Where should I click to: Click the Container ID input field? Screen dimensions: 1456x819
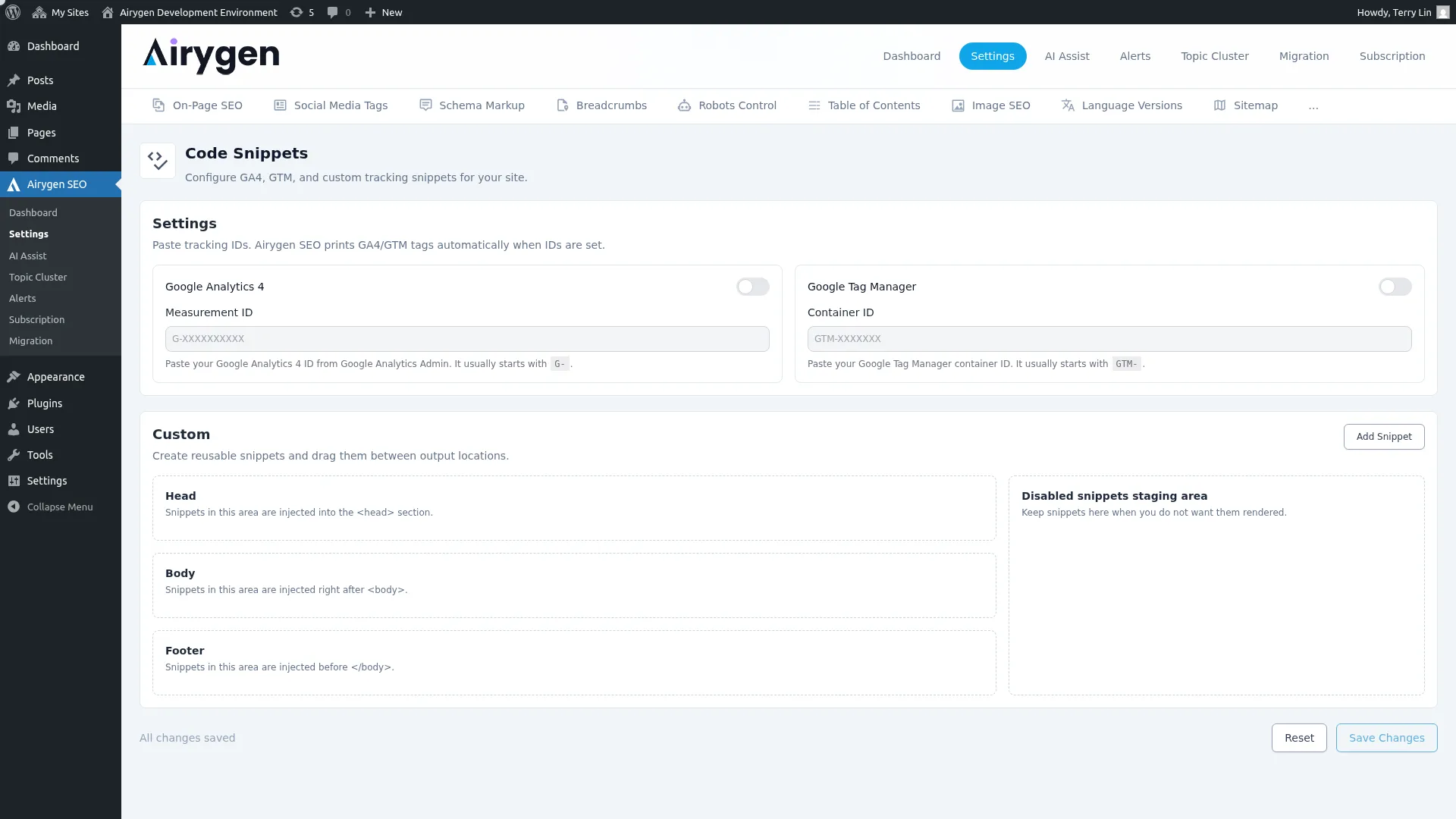[1109, 339]
